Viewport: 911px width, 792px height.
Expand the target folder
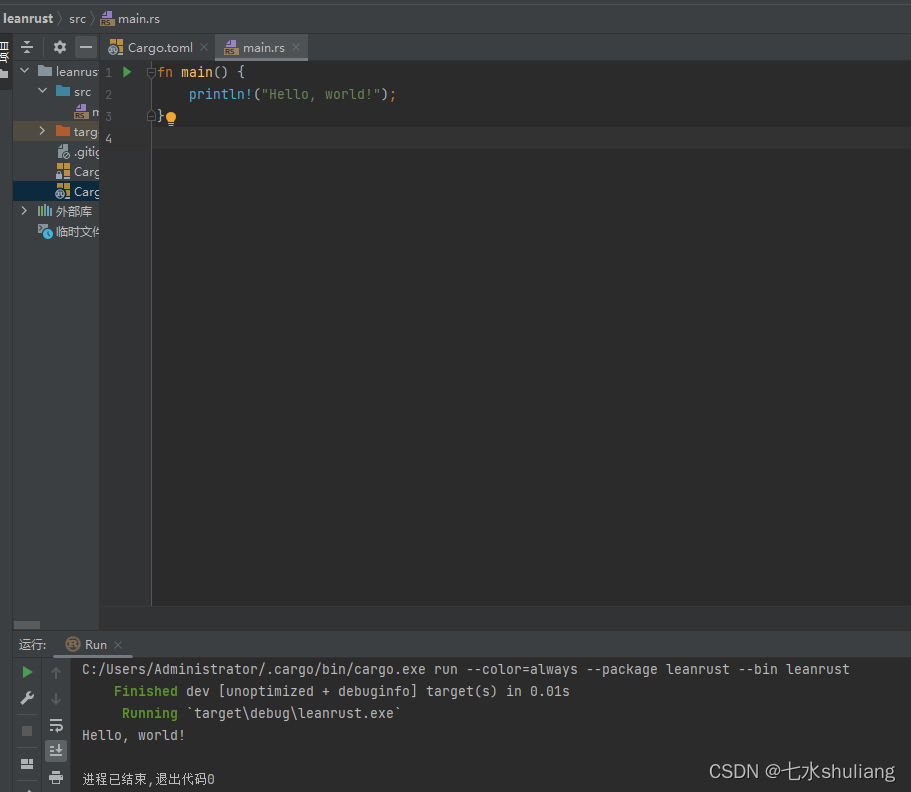click(x=42, y=131)
